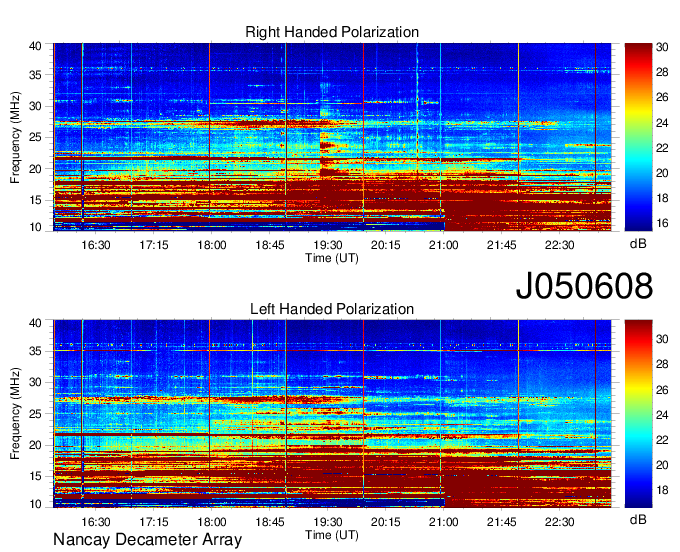Click the upper spectrogram colorbar
Viewport: 680px width, 552px height.
[638, 137]
